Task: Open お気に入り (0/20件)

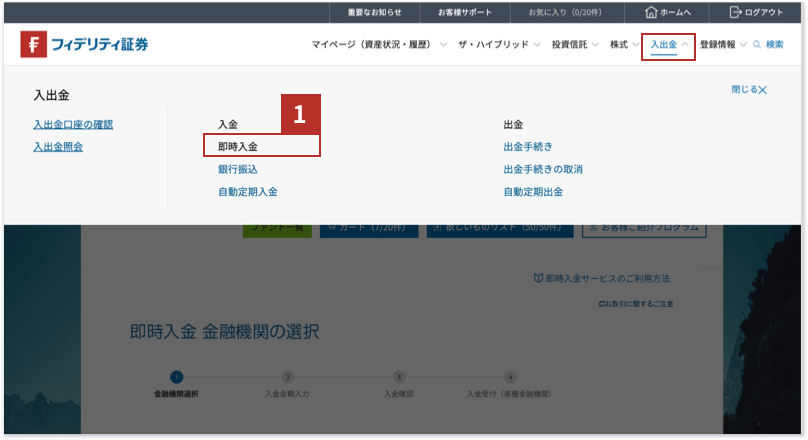Action: click(565, 12)
